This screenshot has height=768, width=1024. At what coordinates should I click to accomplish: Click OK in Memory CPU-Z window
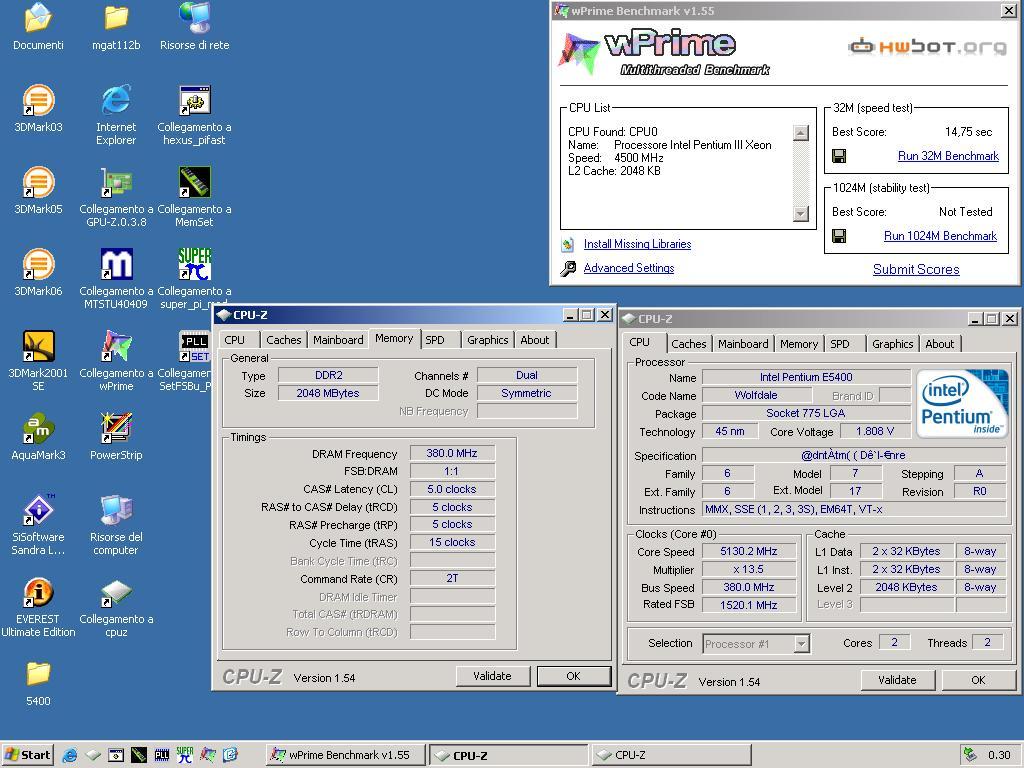coord(573,676)
